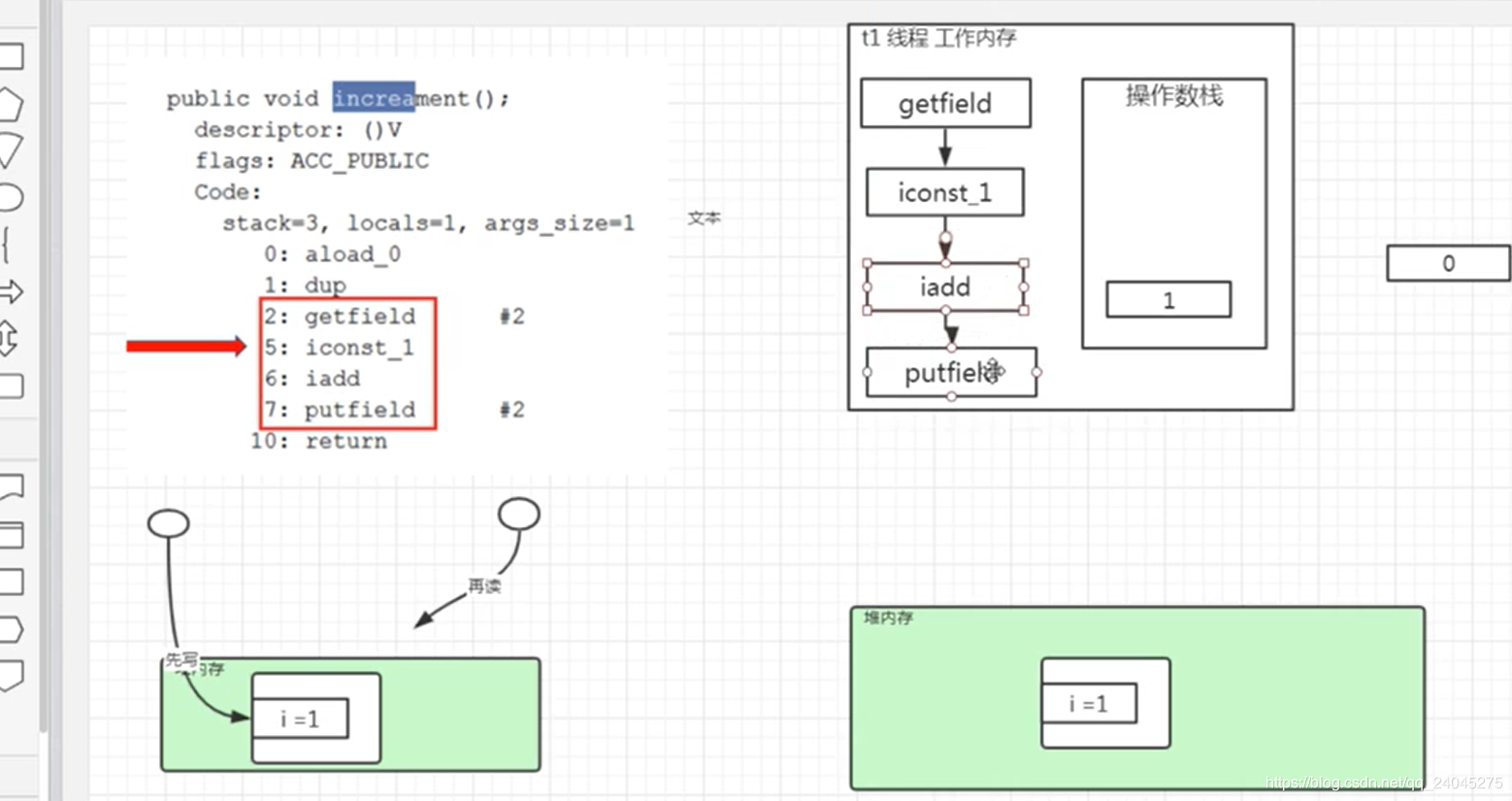Click the left connection point of putfield

pyautogui.click(x=867, y=373)
